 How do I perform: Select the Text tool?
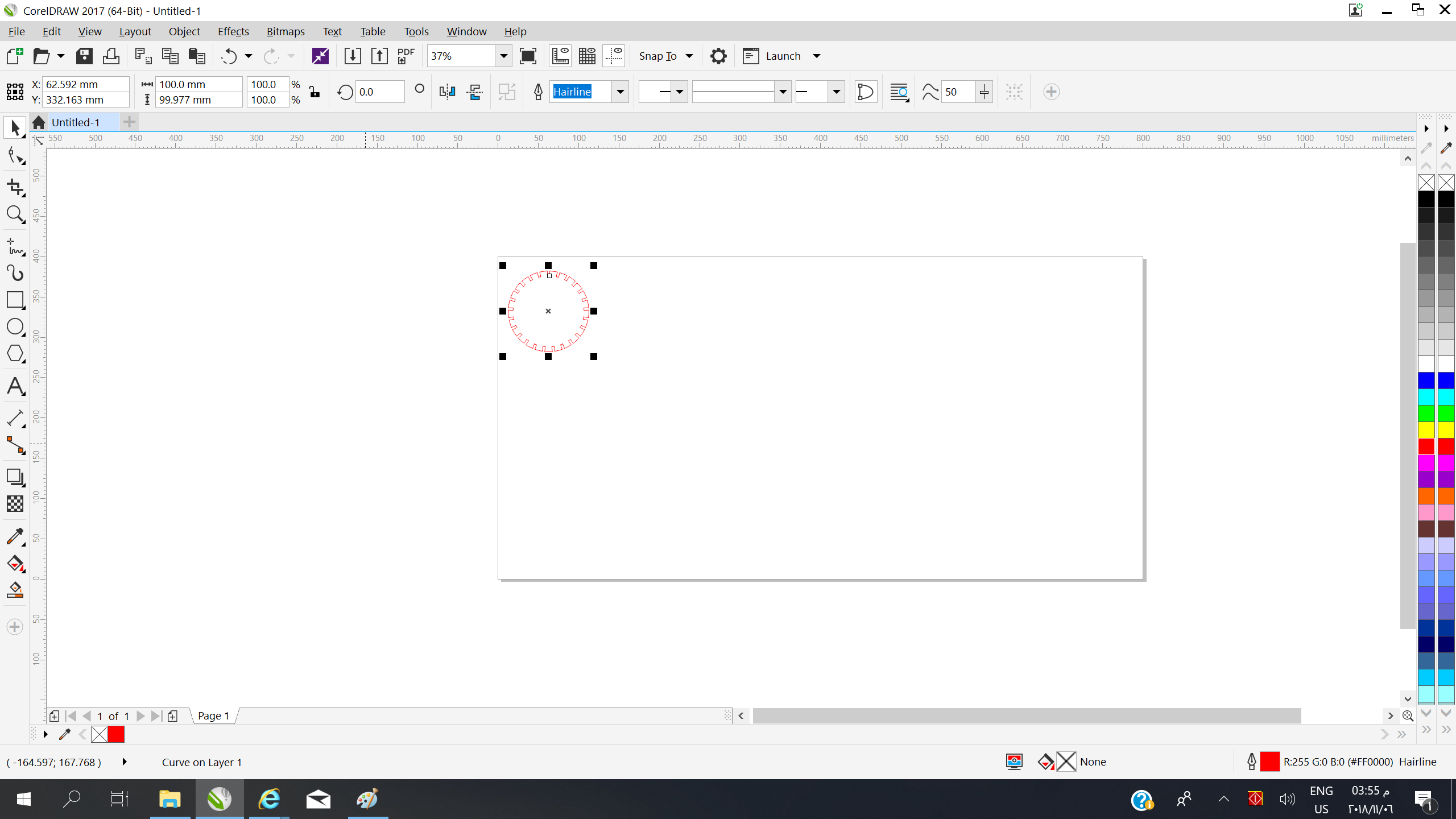pyautogui.click(x=15, y=386)
